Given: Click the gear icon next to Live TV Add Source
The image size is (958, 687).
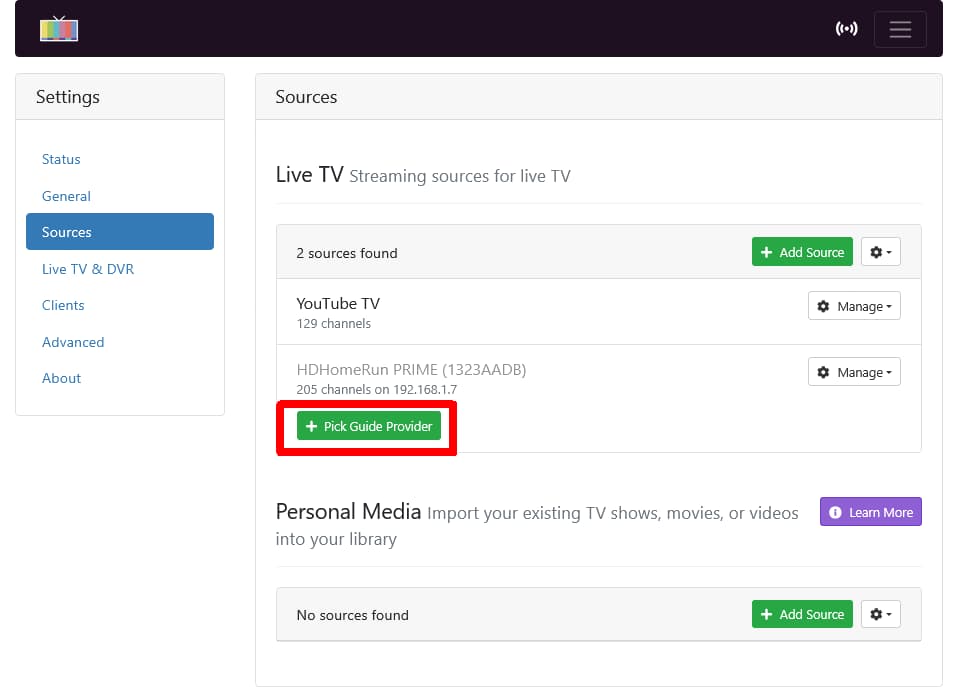Looking at the screenshot, I should (x=880, y=251).
